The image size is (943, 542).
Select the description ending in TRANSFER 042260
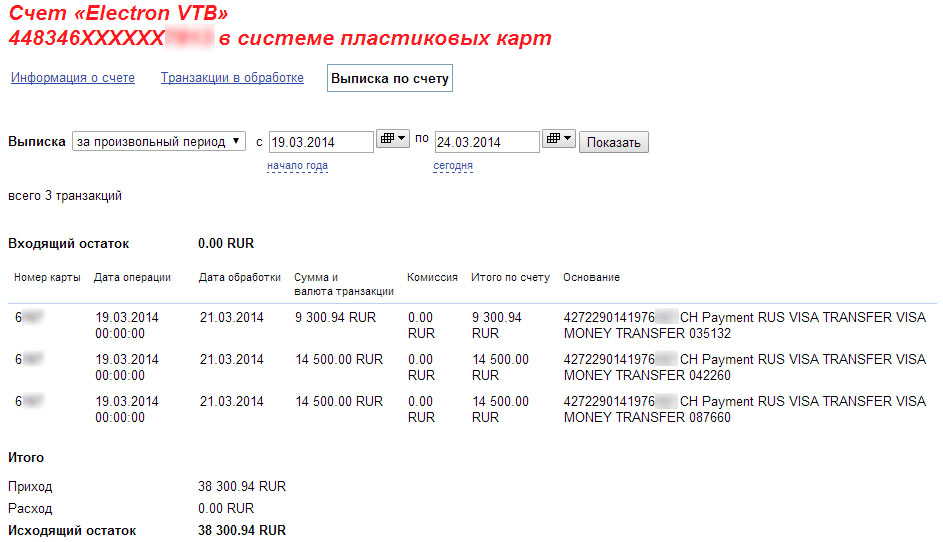pyautogui.click(x=745, y=367)
